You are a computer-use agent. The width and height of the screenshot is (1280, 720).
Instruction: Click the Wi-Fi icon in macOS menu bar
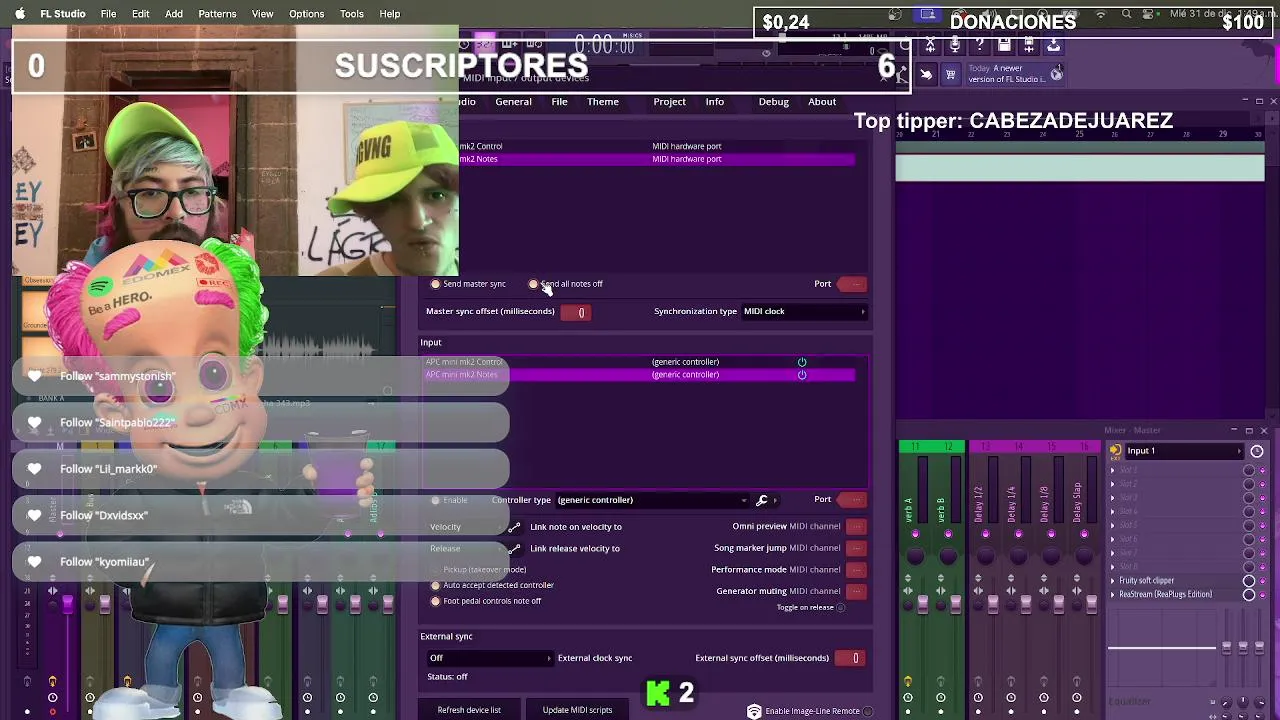(x=1101, y=14)
